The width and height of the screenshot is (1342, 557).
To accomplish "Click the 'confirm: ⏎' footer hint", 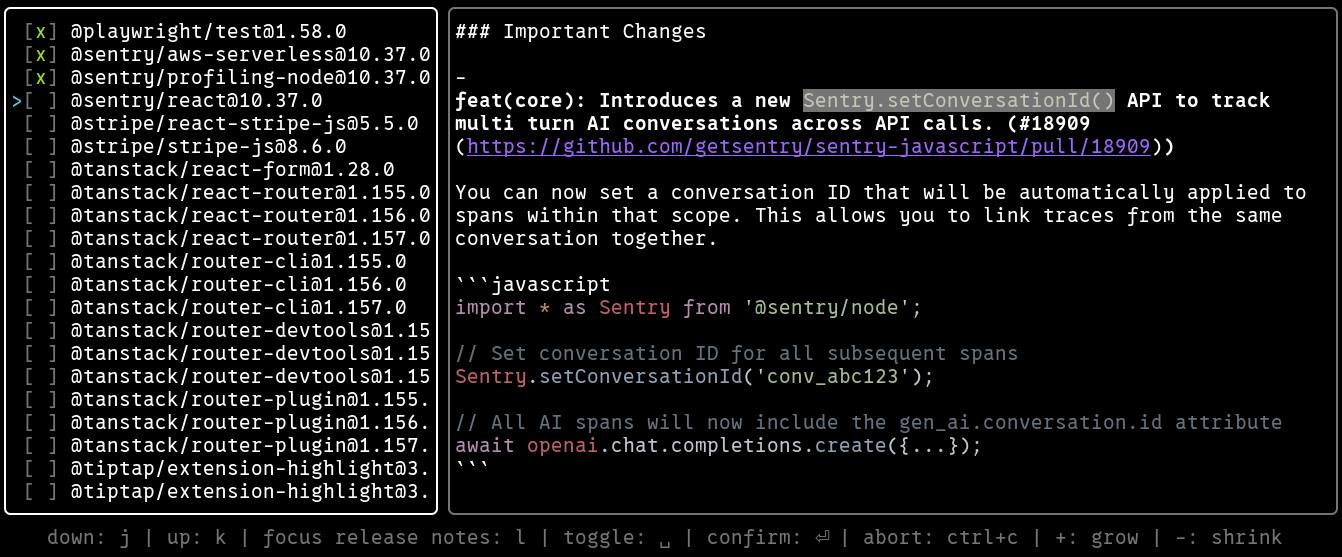I will click(768, 538).
